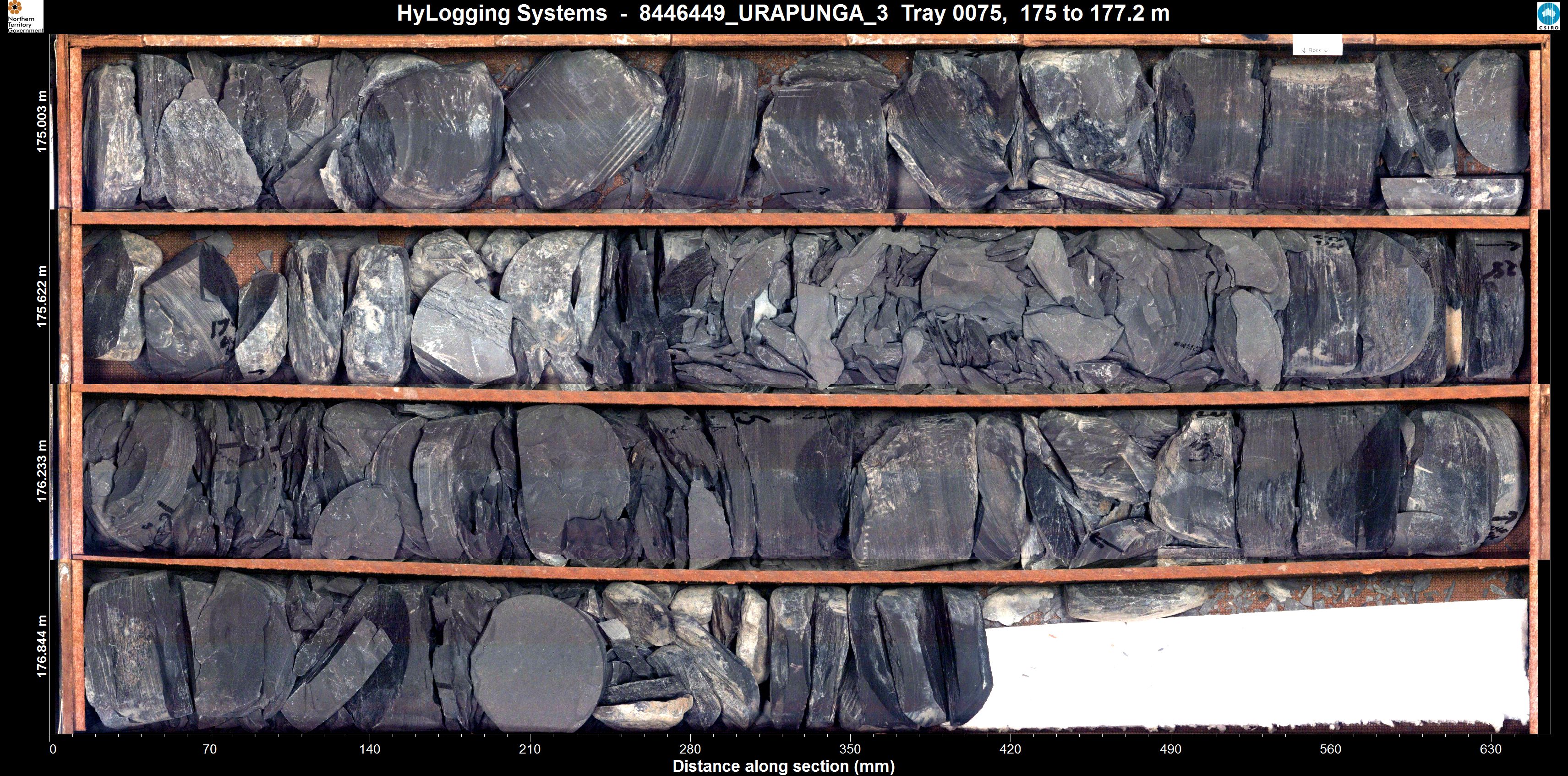The width and height of the screenshot is (1568, 776).
Task: Select the 176.844 m depth label
Action: [x=42, y=646]
